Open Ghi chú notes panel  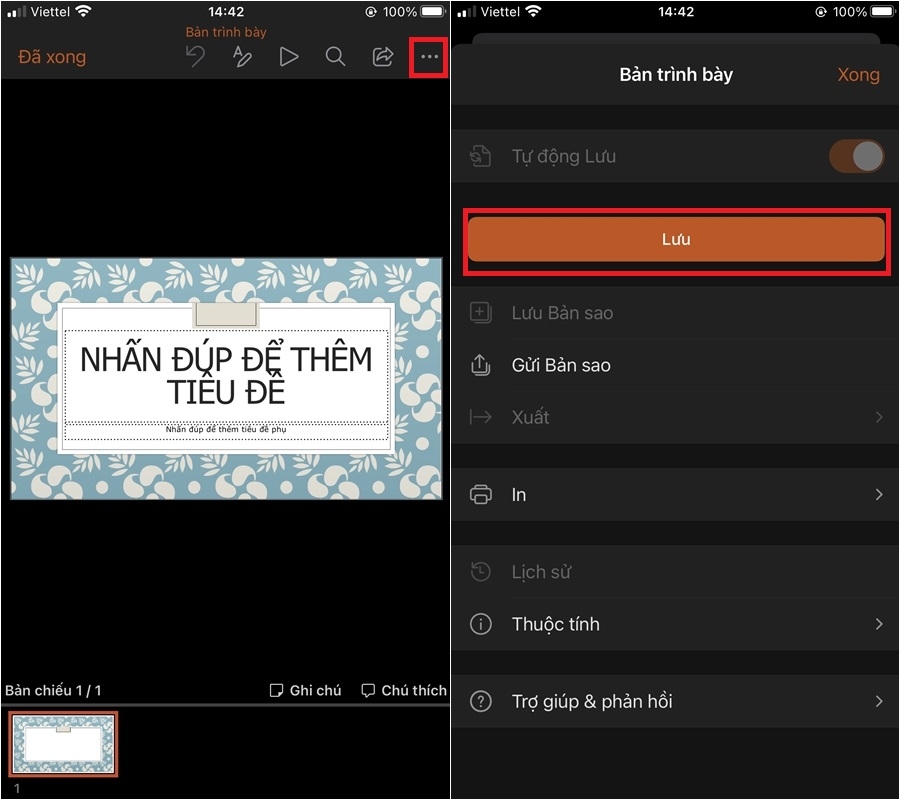[x=305, y=690]
